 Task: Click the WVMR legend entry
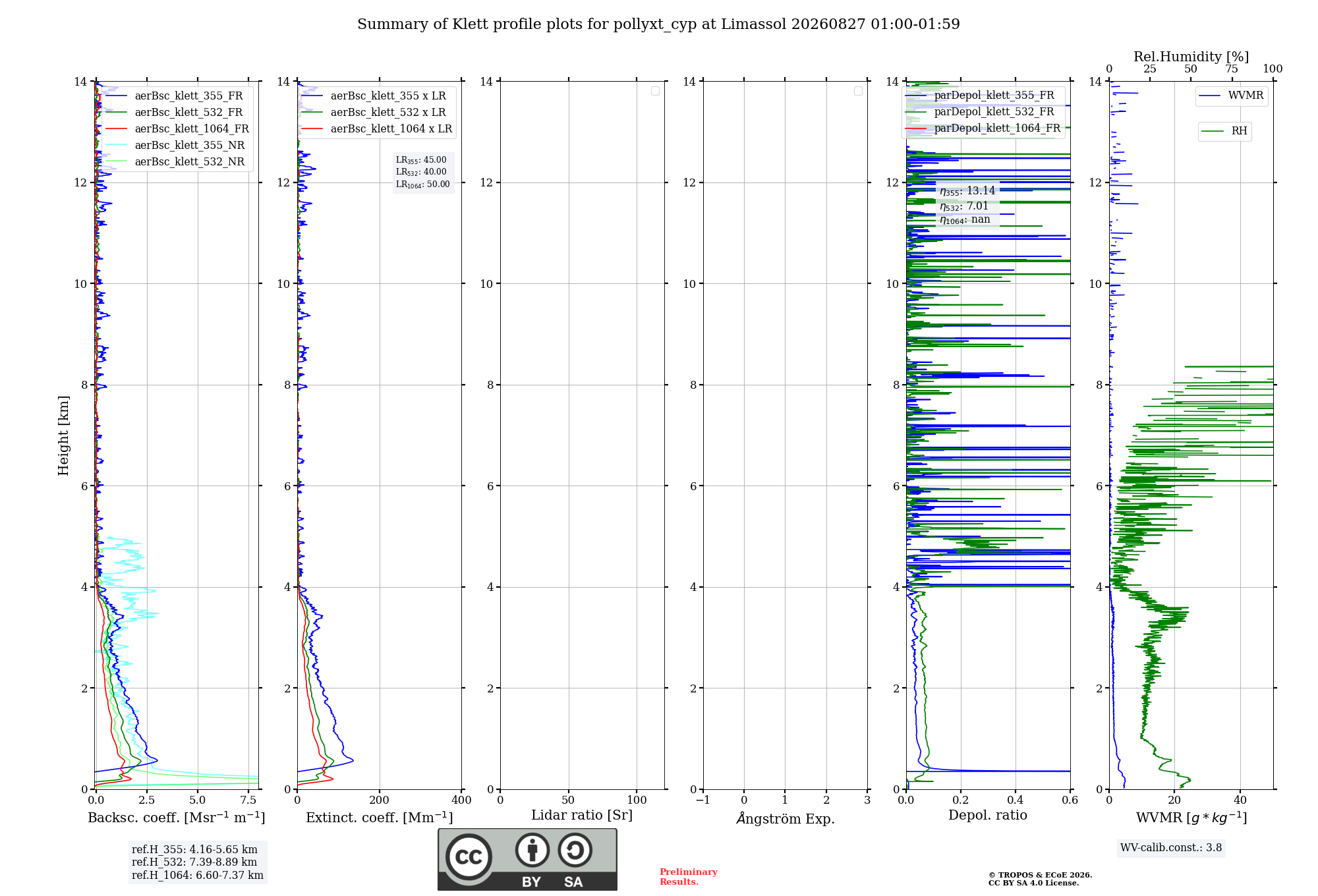tap(1231, 96)
